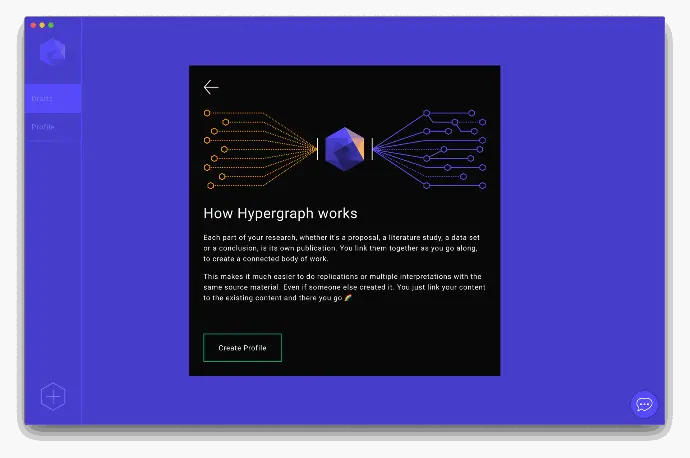Open the Profile sidebar item
This screenshot has width=690, height=458.
pos(53,127)
